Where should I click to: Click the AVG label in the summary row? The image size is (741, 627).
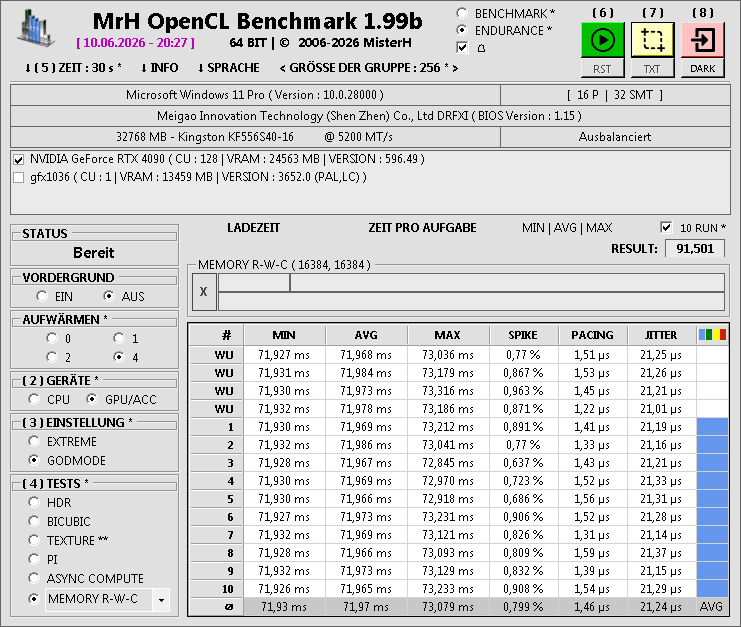tap(712, 607)
